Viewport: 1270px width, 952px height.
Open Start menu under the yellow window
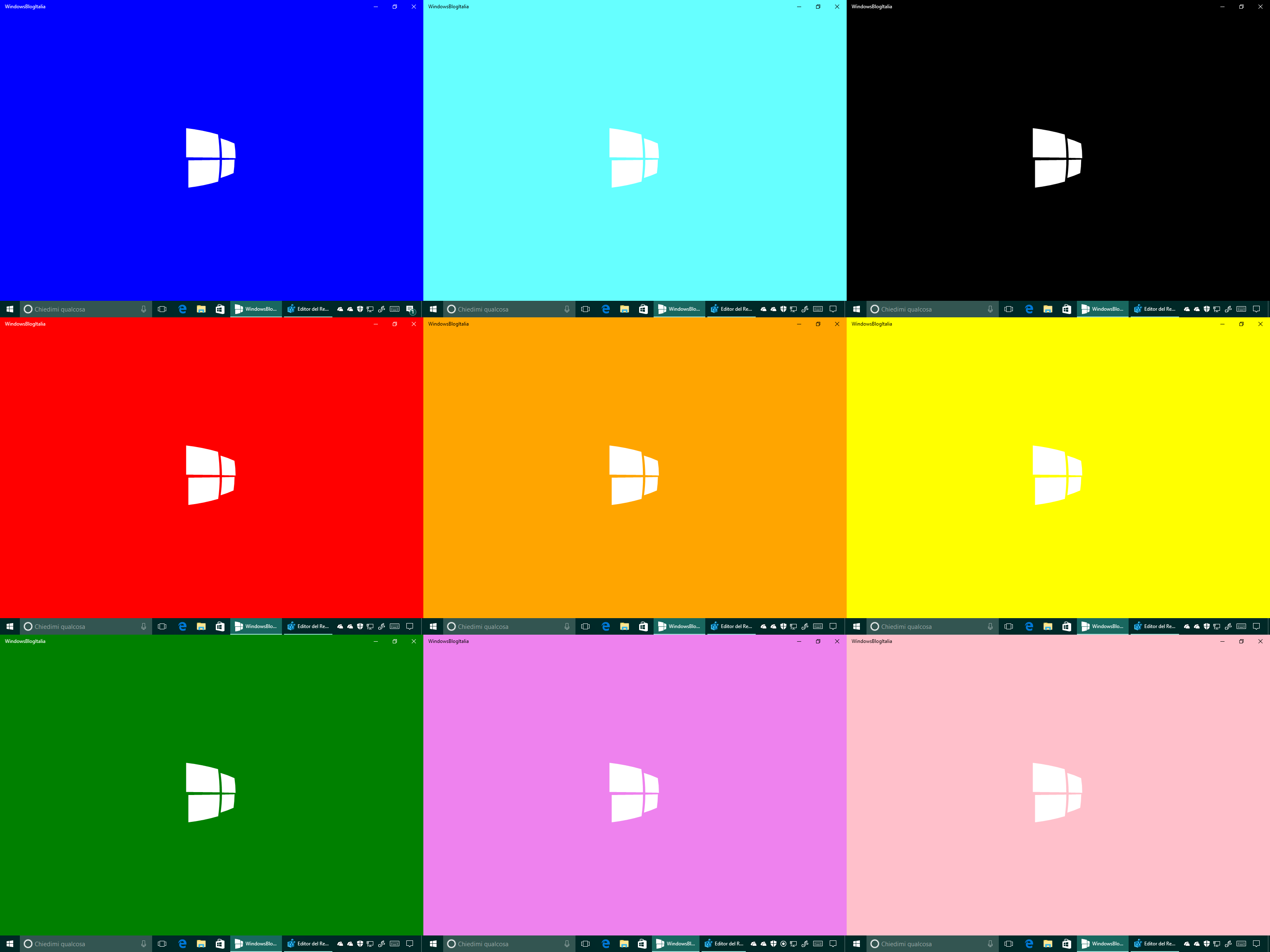[857, 627]
